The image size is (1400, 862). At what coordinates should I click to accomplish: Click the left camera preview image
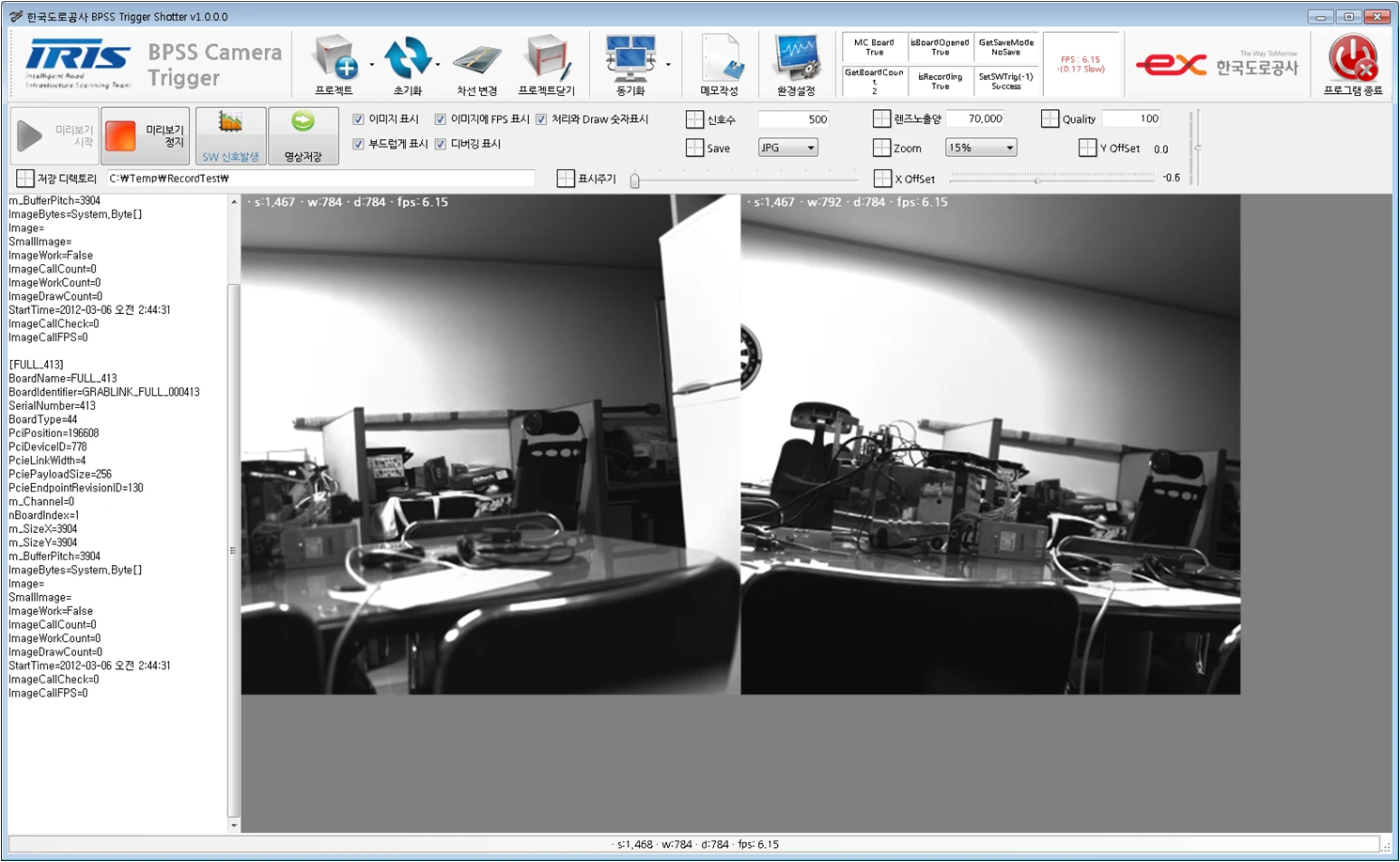[x=490, y=445]
